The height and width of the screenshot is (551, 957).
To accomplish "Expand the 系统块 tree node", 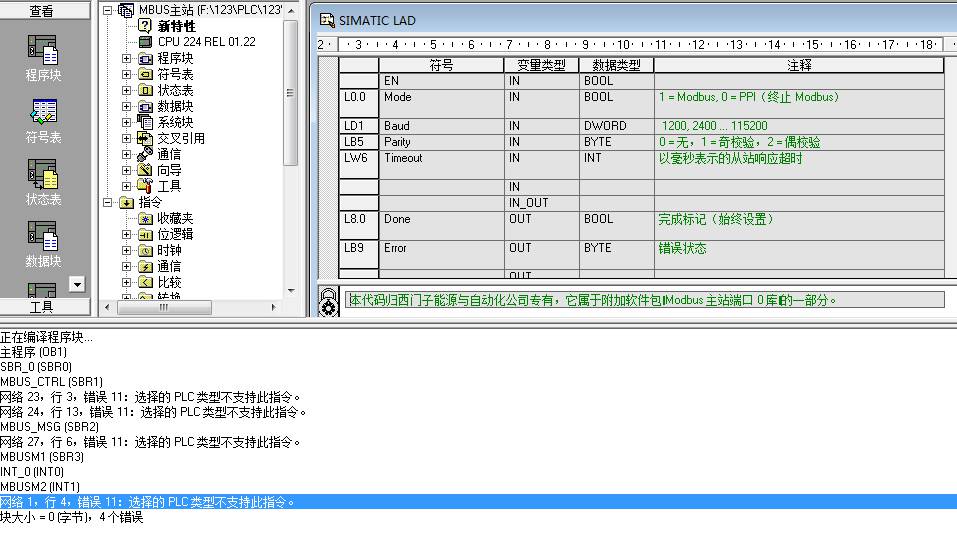I will [x=126, y=122].
